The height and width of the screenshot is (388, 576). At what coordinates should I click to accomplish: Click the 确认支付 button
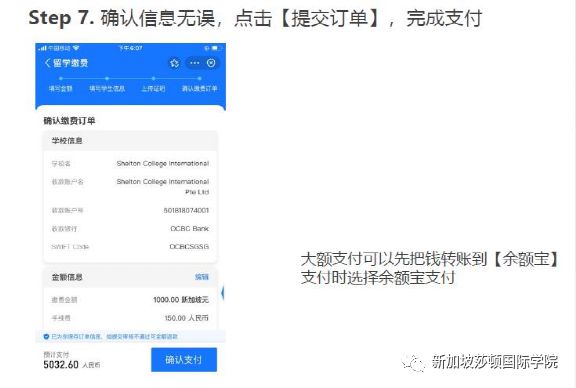[x=184, y=360]
